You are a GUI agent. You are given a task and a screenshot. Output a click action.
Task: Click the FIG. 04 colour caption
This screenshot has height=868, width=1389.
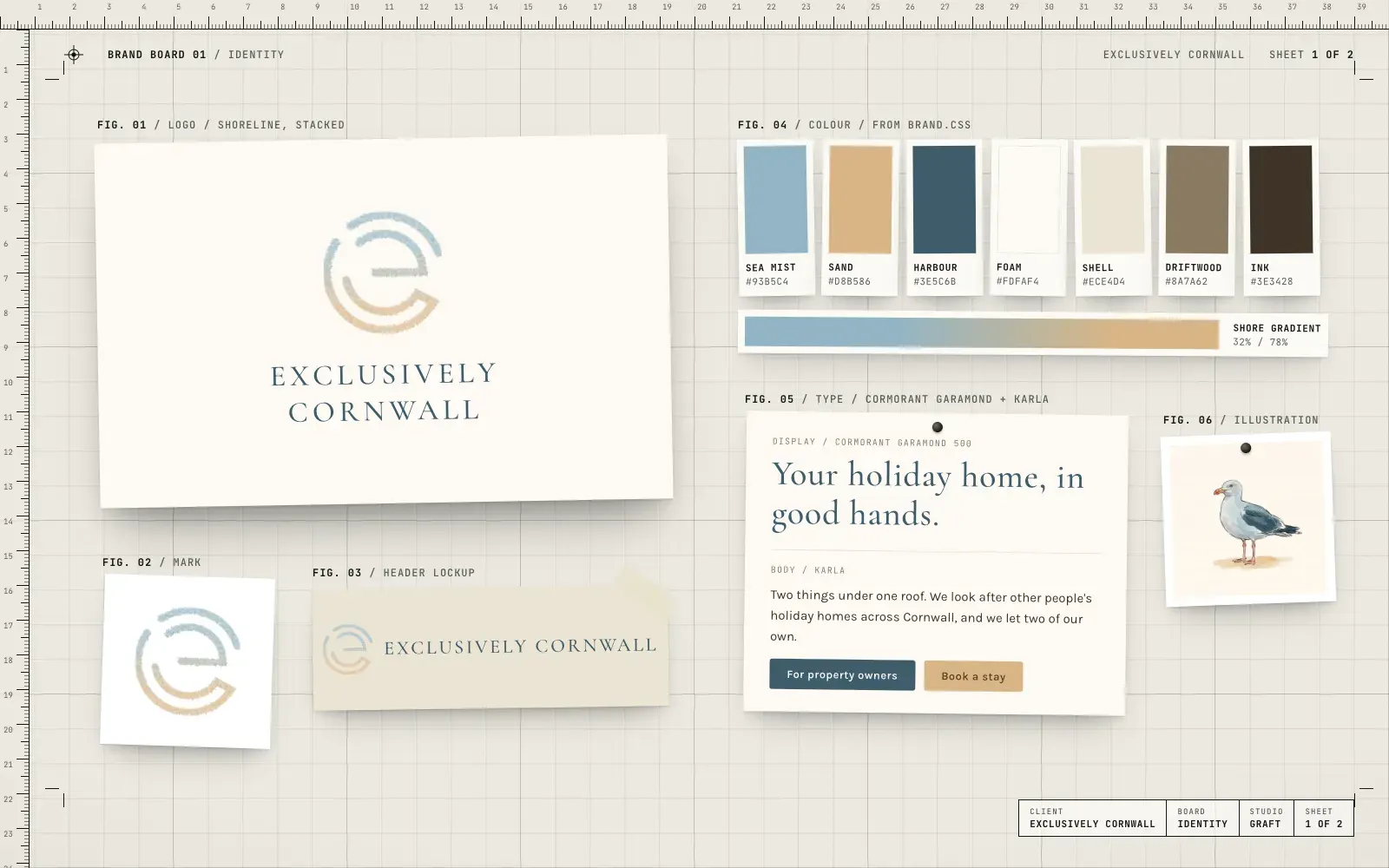point(854,125)
